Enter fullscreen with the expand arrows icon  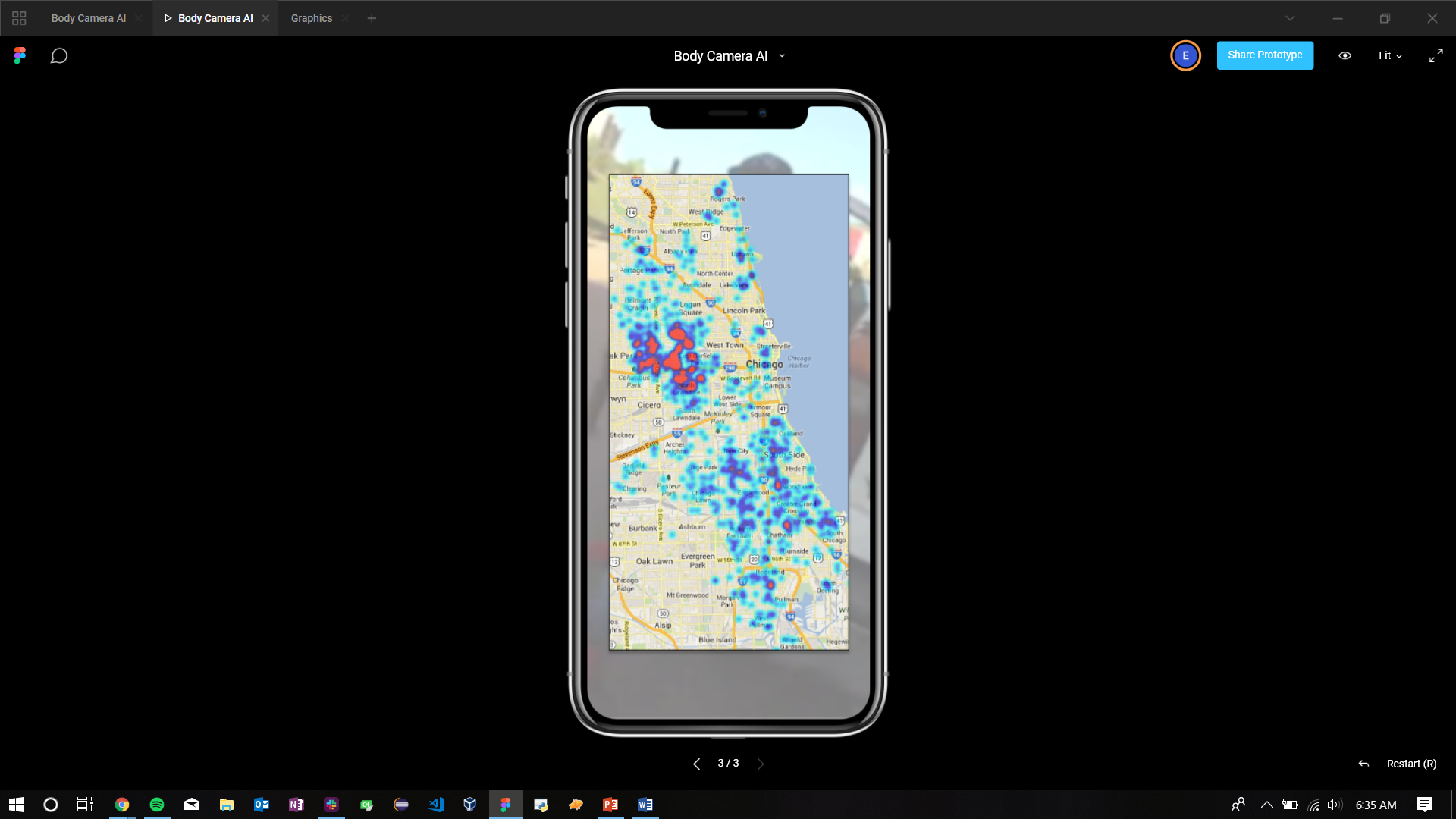click(1436, 56)
